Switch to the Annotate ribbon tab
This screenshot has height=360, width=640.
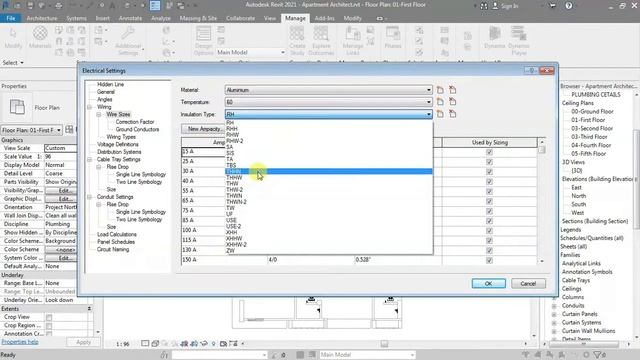coord(130,18)
